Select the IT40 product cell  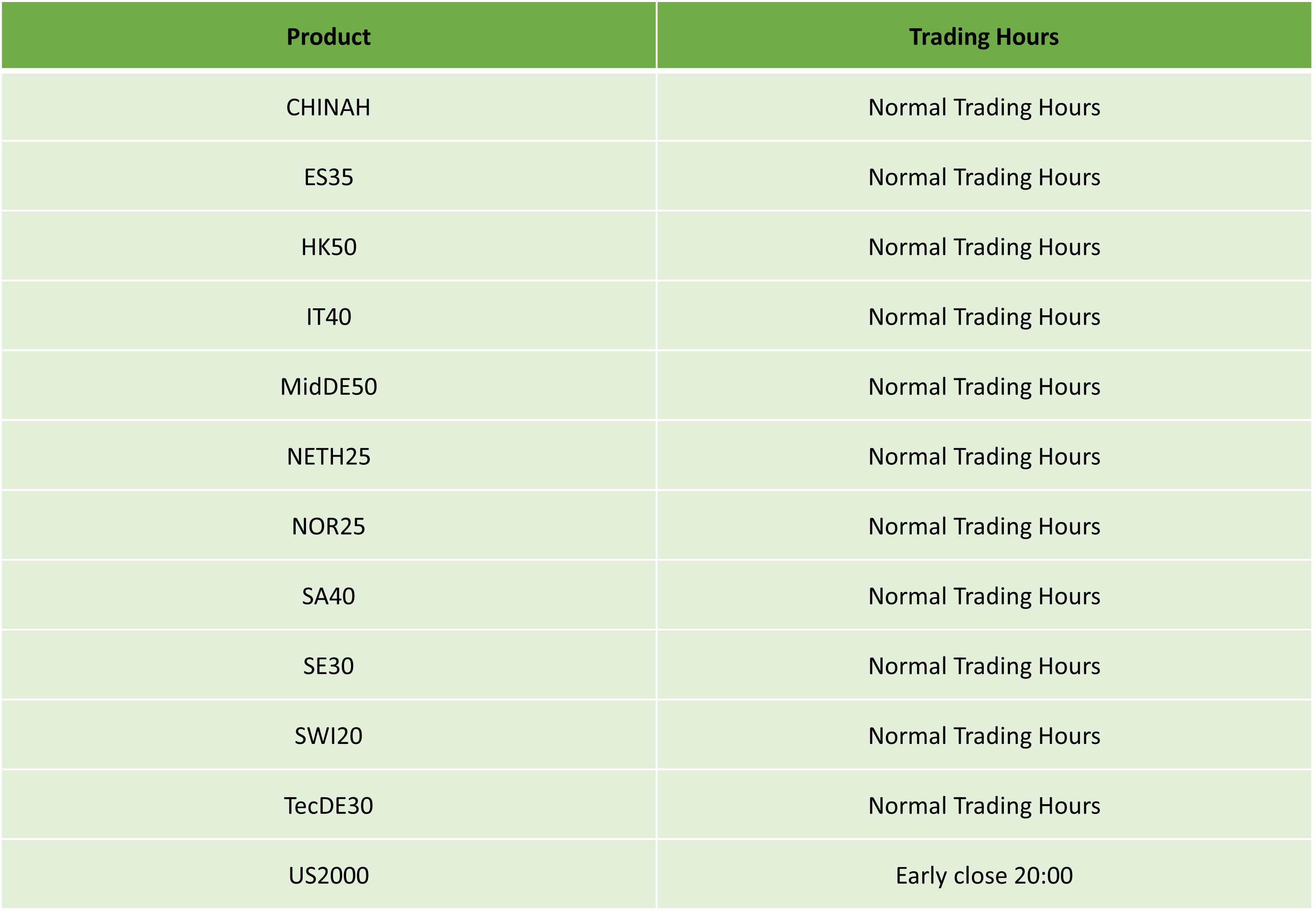(x=329, y=317)
